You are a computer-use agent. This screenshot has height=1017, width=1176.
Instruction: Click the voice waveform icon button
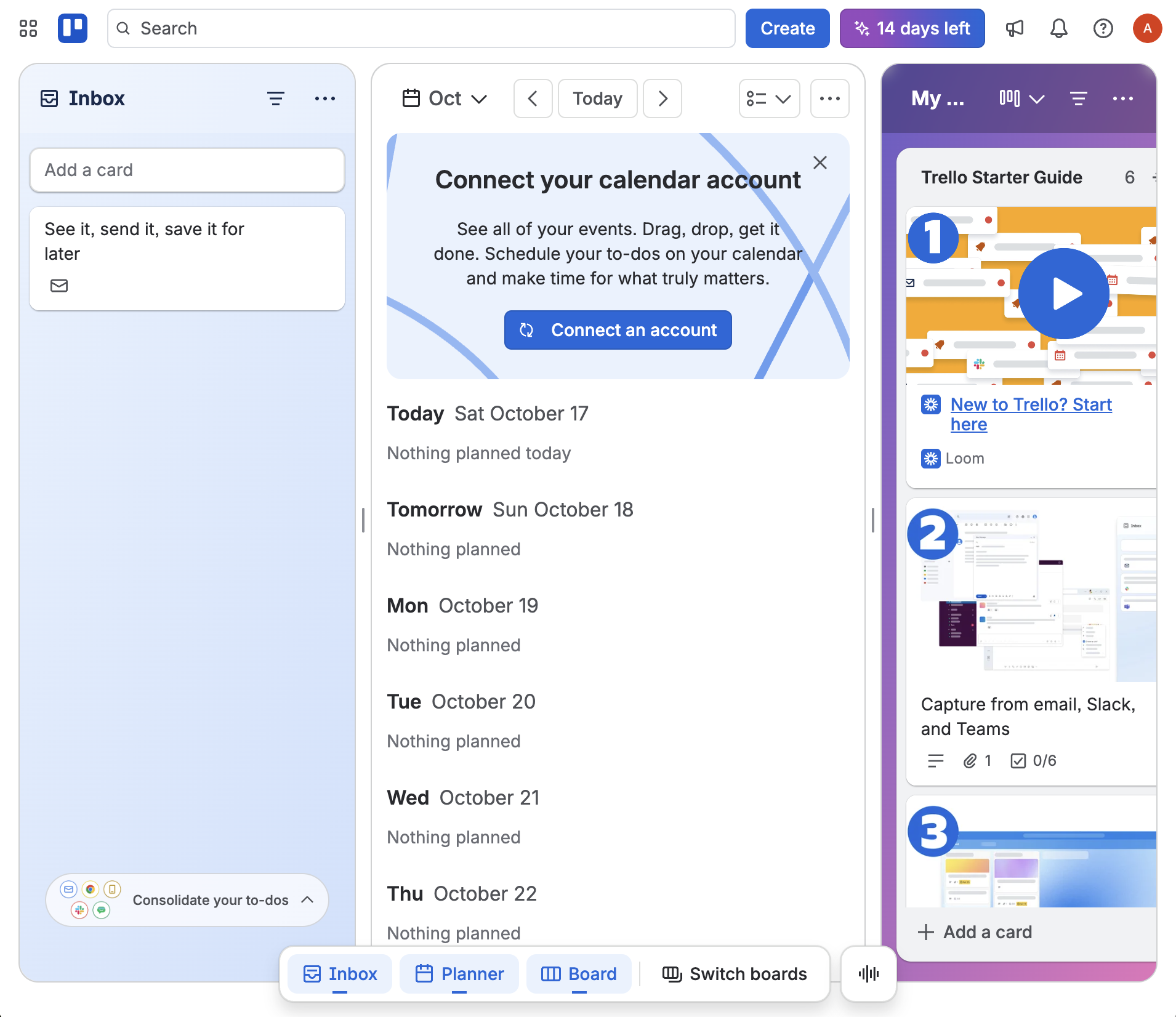pos(869,974)
